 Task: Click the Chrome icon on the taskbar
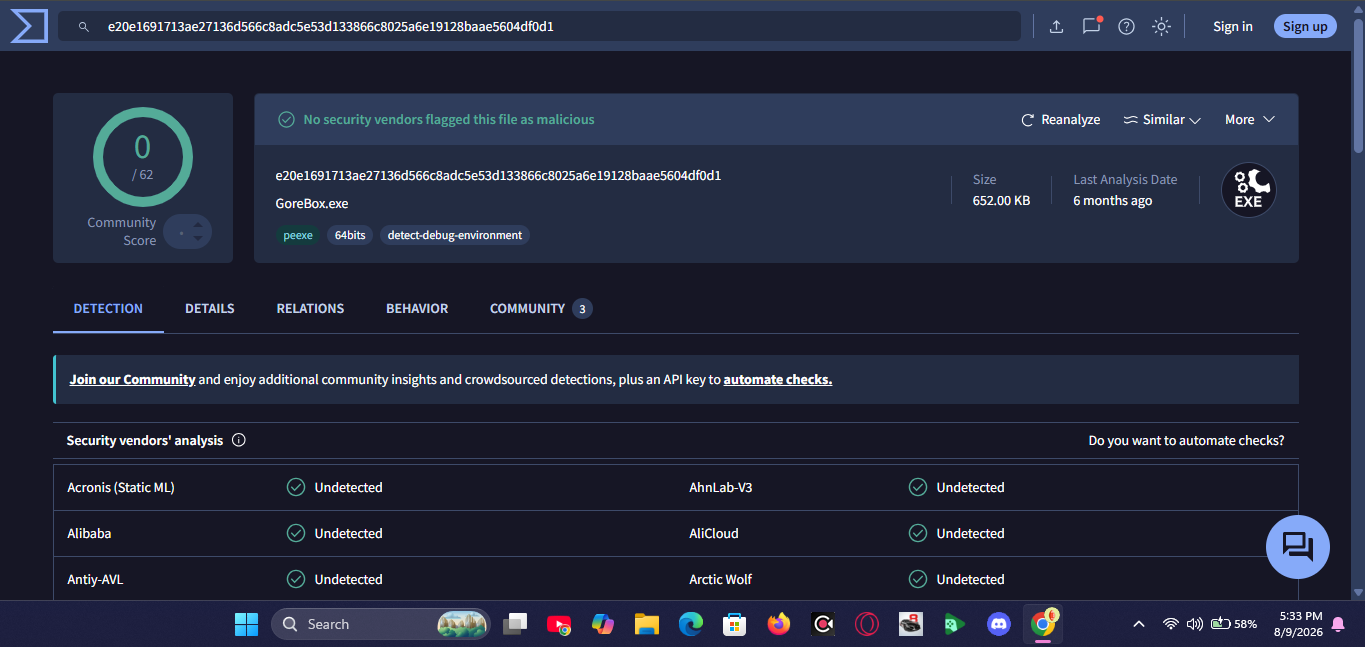pos(1042,624)
